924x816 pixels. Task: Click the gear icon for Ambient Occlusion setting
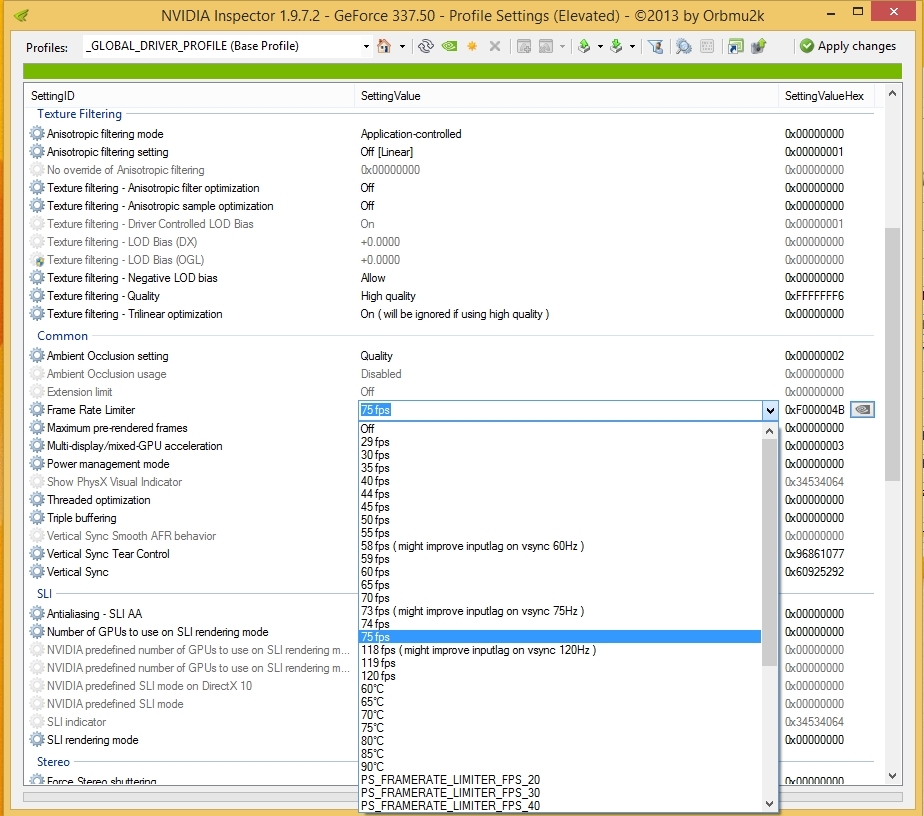tap(37, 355)
